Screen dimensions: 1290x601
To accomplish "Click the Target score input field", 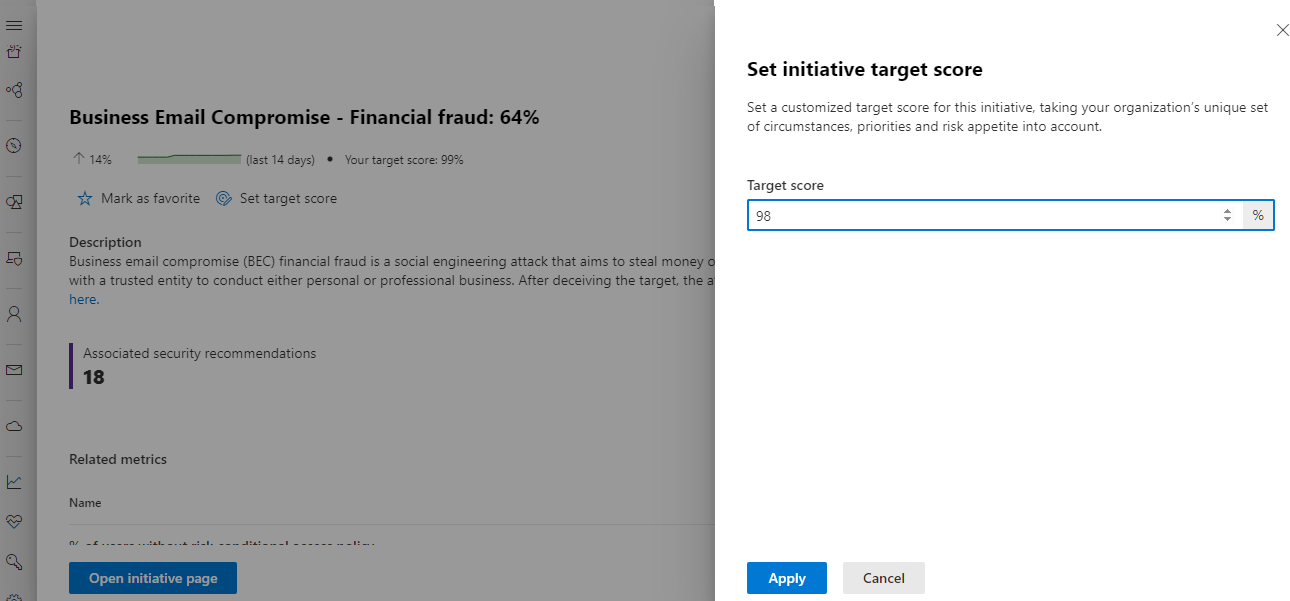I will coord(980,216).
